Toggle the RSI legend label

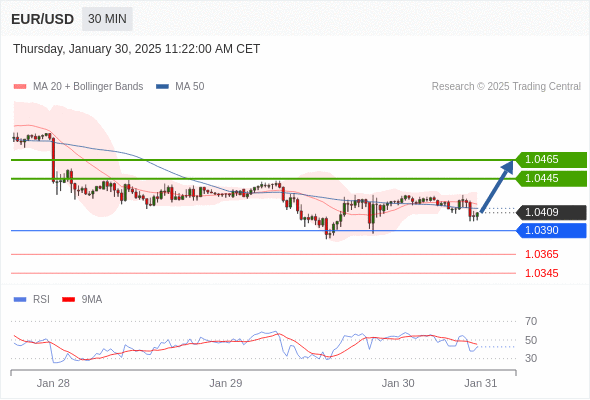coord(41,300)
